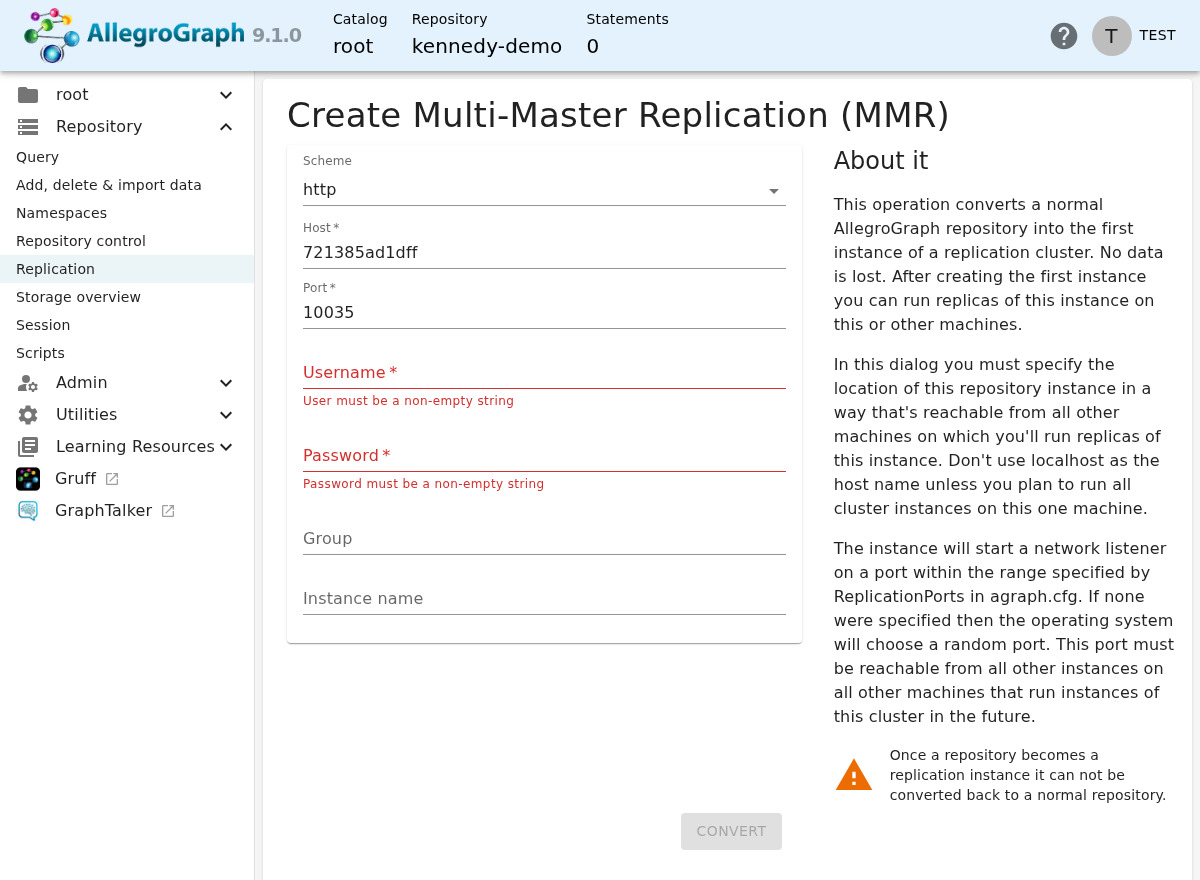Image resolution: width=1200 pixels, height=880 pixels.
Task: Focus the Host field with 721385ad1dff
Action: (544, 253)
